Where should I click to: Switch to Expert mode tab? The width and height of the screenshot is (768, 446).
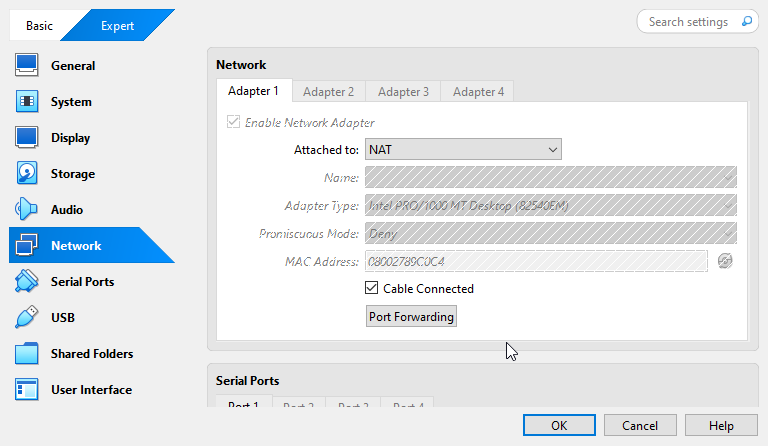coord(118,25)
